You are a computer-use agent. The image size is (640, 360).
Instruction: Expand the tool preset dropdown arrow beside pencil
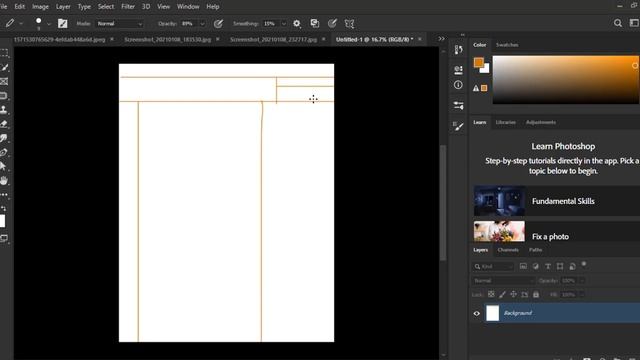click(21, 24)
